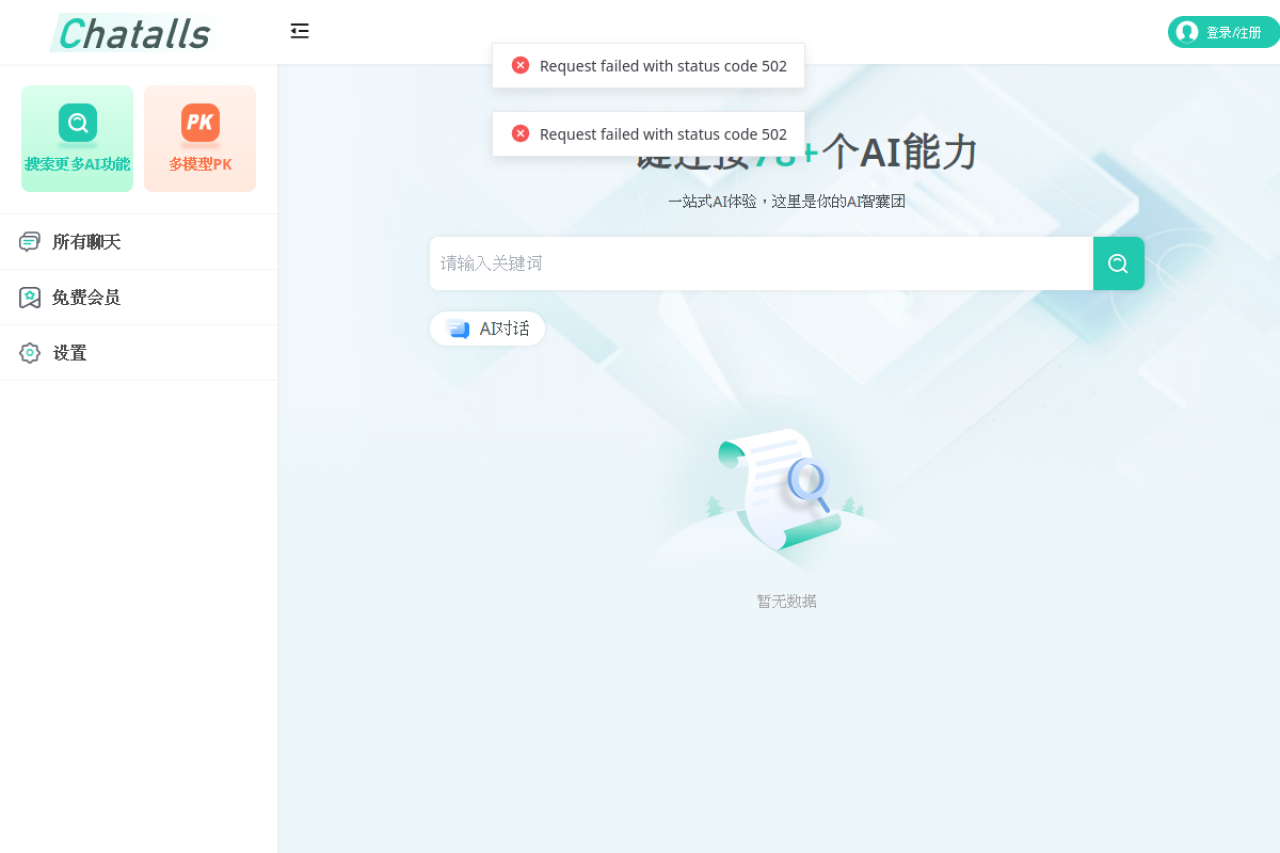Open the 登录/注册 login button
The height and width of the screenshot is (853, 1280).
[1223, 32]
